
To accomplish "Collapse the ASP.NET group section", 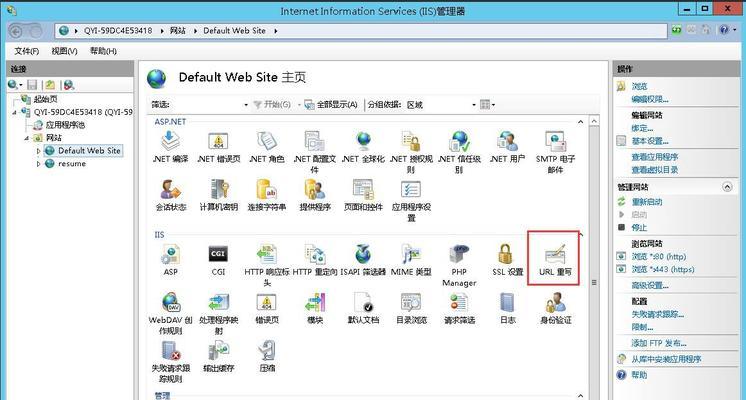I will [x=580, y=122].
